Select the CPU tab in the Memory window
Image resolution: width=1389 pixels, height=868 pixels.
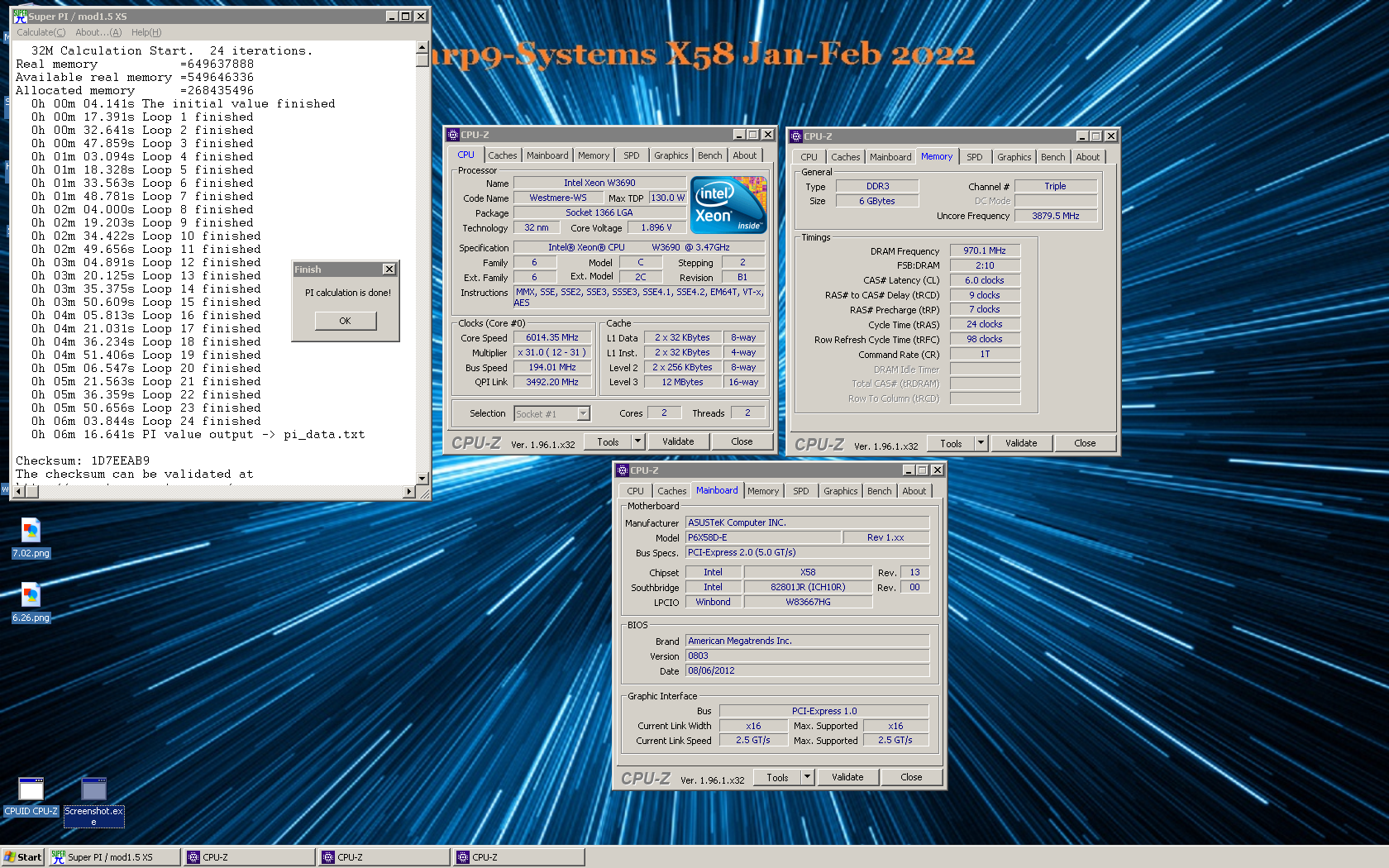point(809,157)
